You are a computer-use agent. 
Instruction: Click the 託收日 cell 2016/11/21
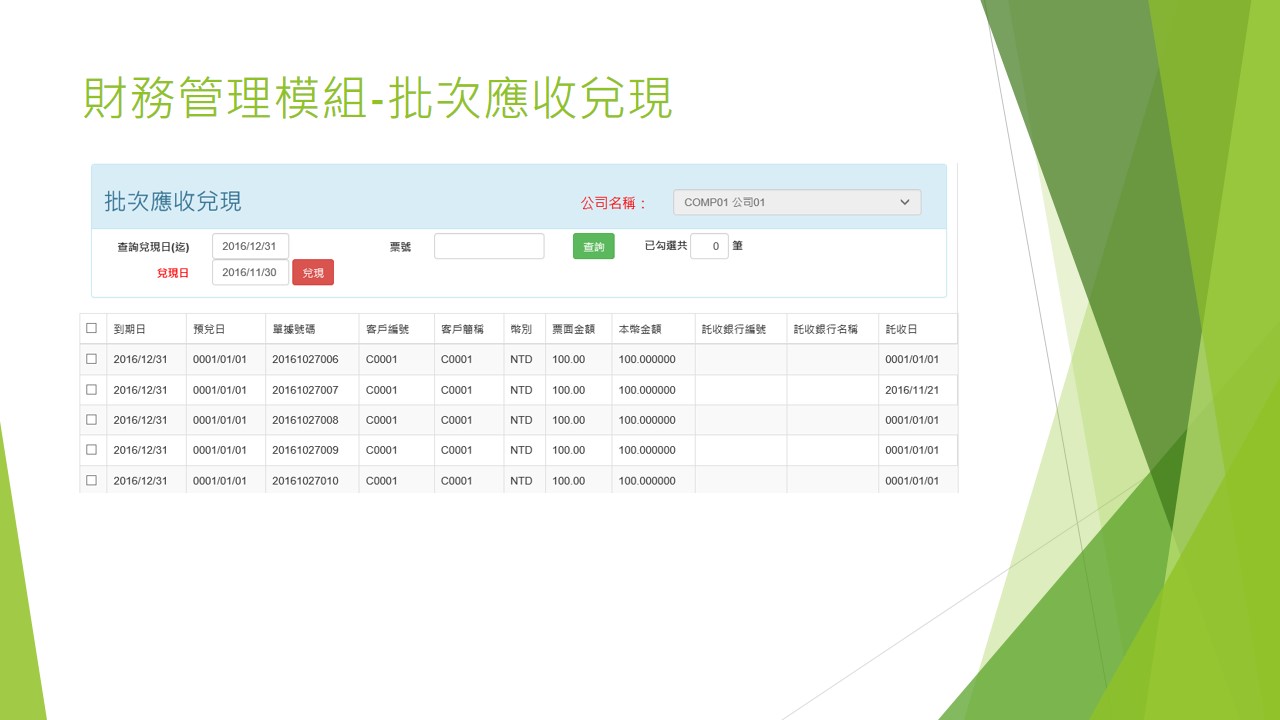[918, 390]
